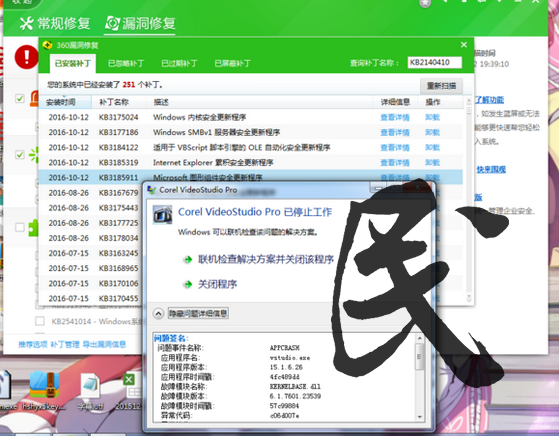Click the patch list vertical scrollbar

point(469,200)
